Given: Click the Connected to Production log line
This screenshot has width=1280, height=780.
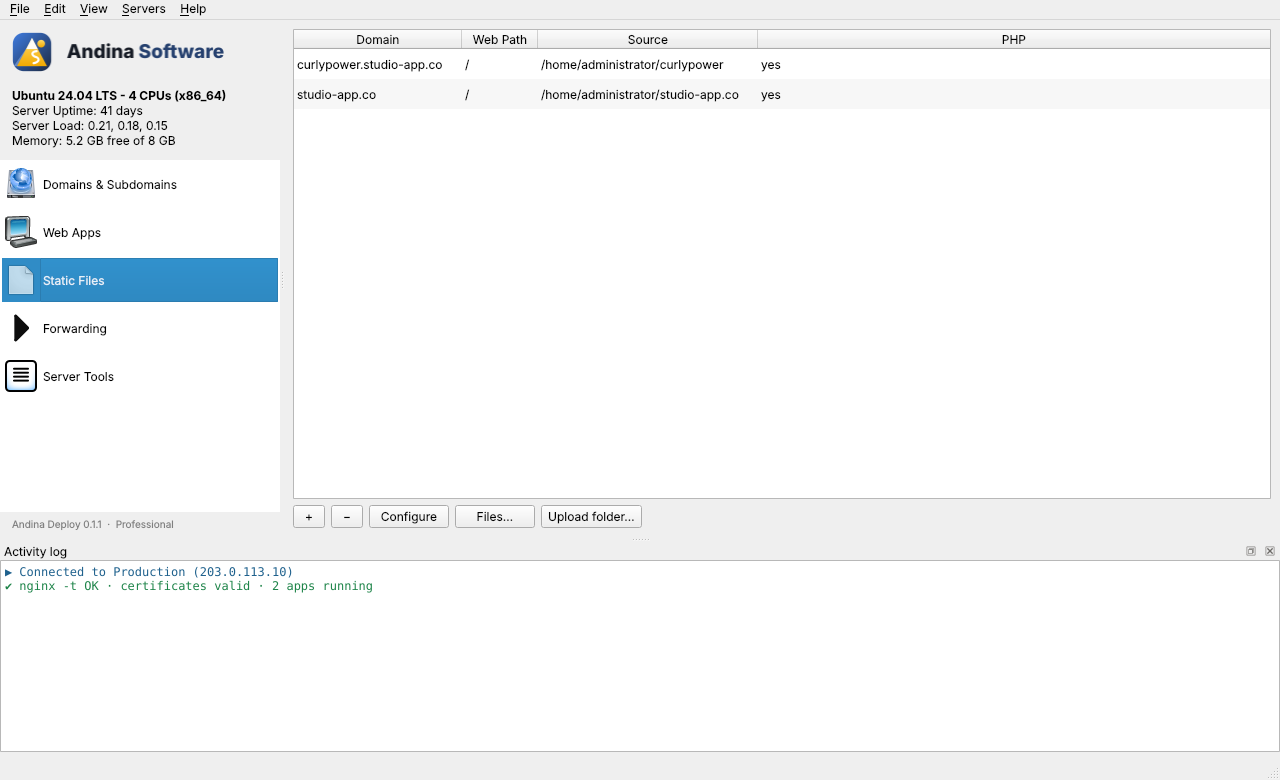Looking at the screenshot, I should coord(149,572).
